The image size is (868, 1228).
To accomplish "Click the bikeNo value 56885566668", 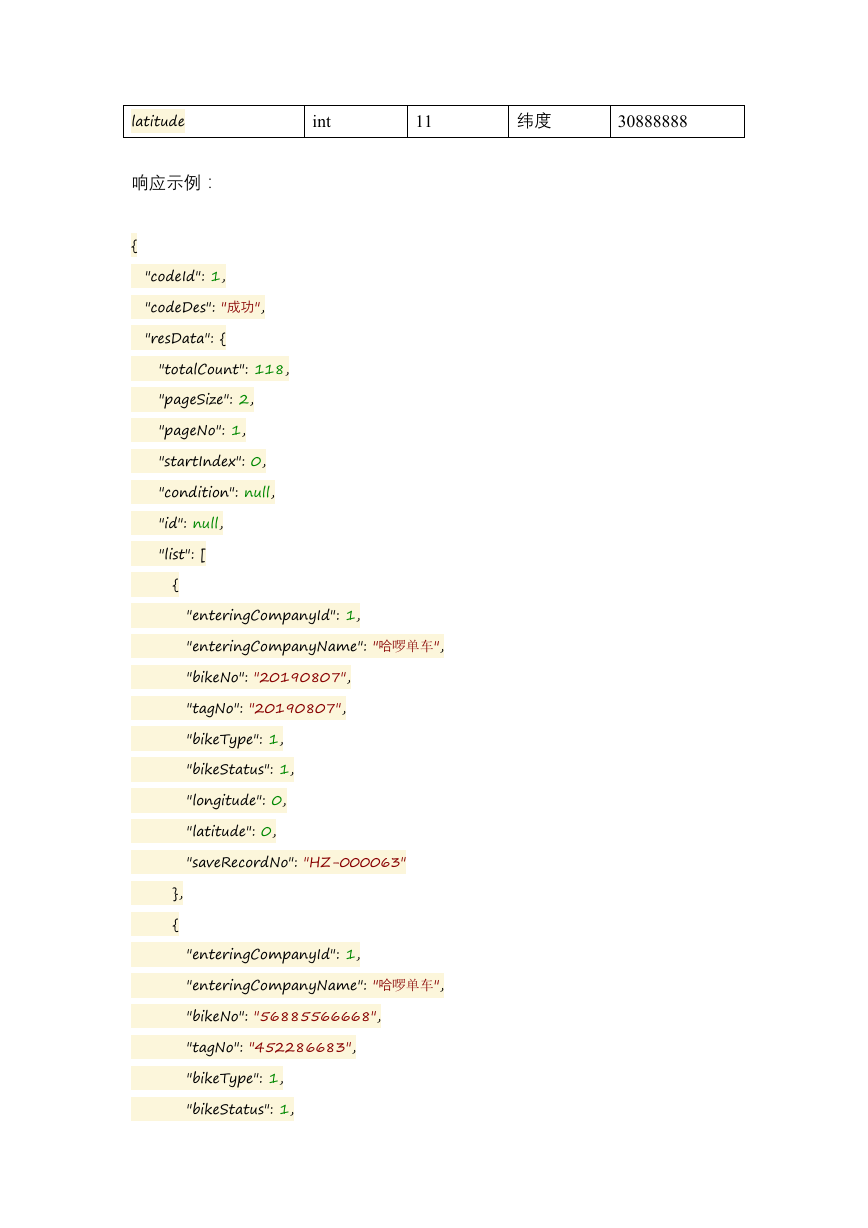I will (x=315, y=1017).
